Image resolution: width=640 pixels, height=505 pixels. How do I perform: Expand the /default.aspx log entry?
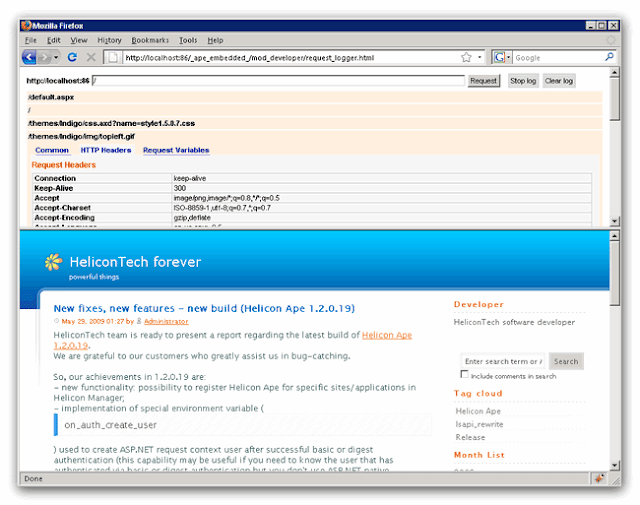tap(314, 97)
